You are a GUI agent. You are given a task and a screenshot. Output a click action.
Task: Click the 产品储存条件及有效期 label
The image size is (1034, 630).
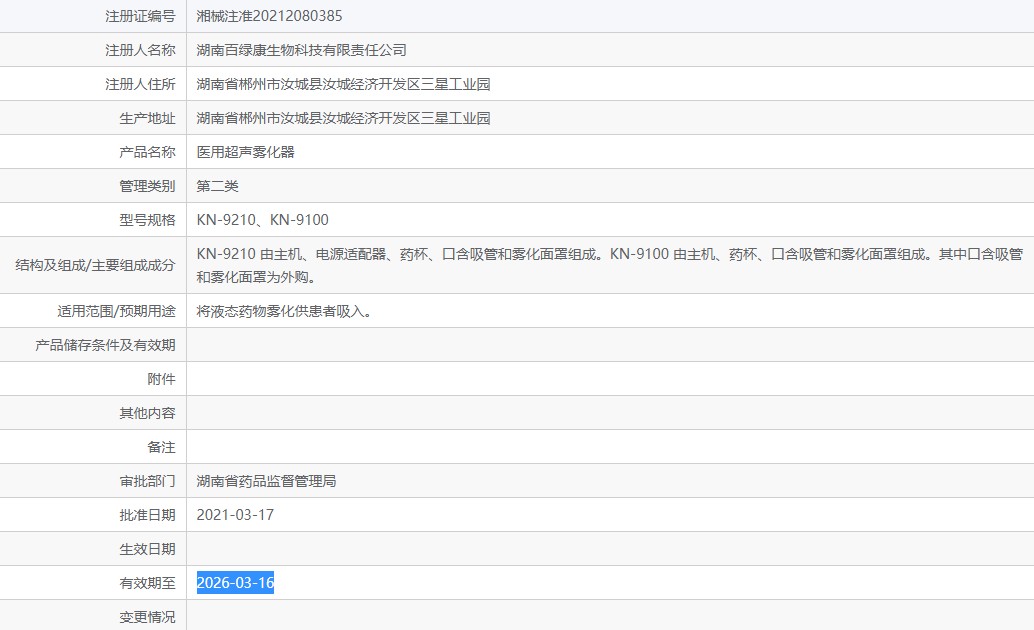coord(106,345)
